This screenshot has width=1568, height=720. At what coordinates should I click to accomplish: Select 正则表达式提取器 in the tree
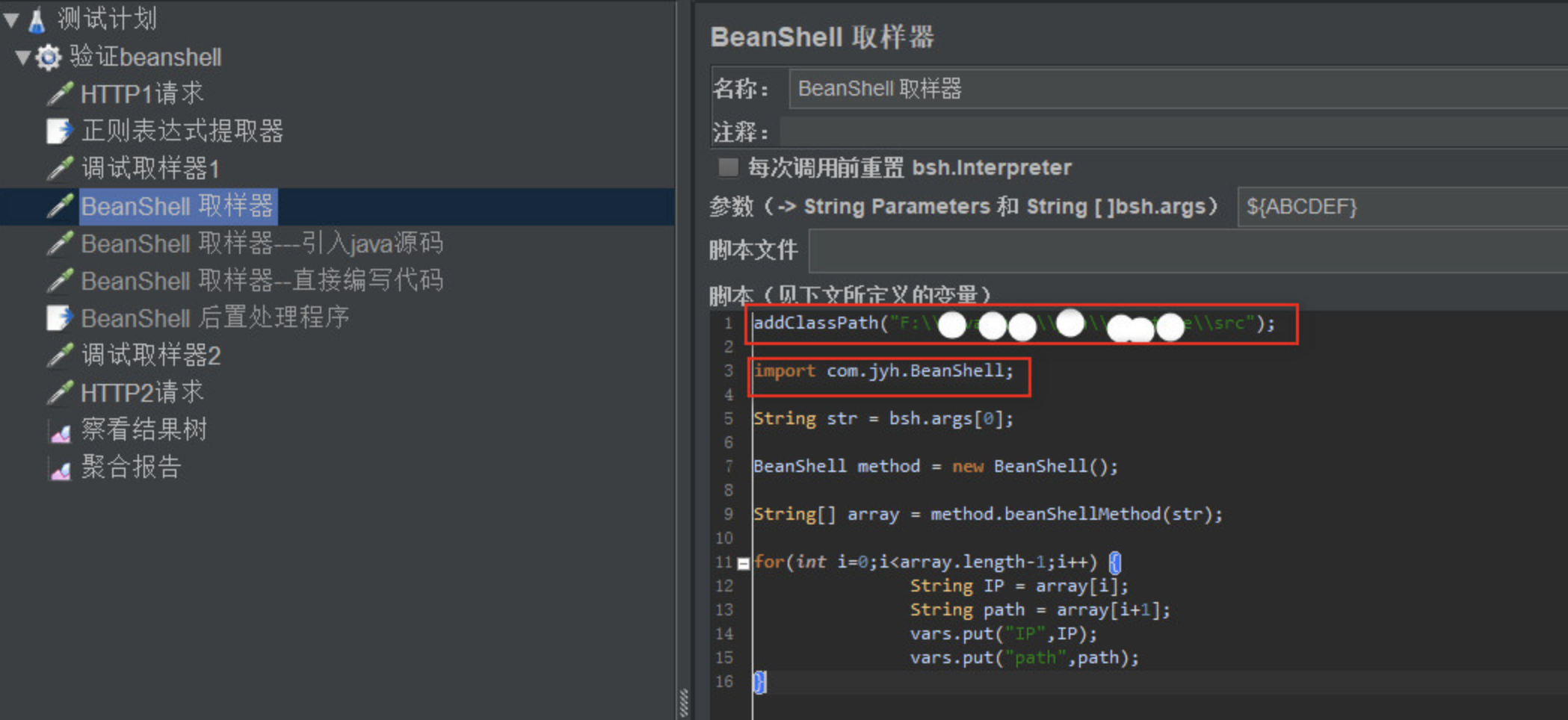[x=182, y=131]
